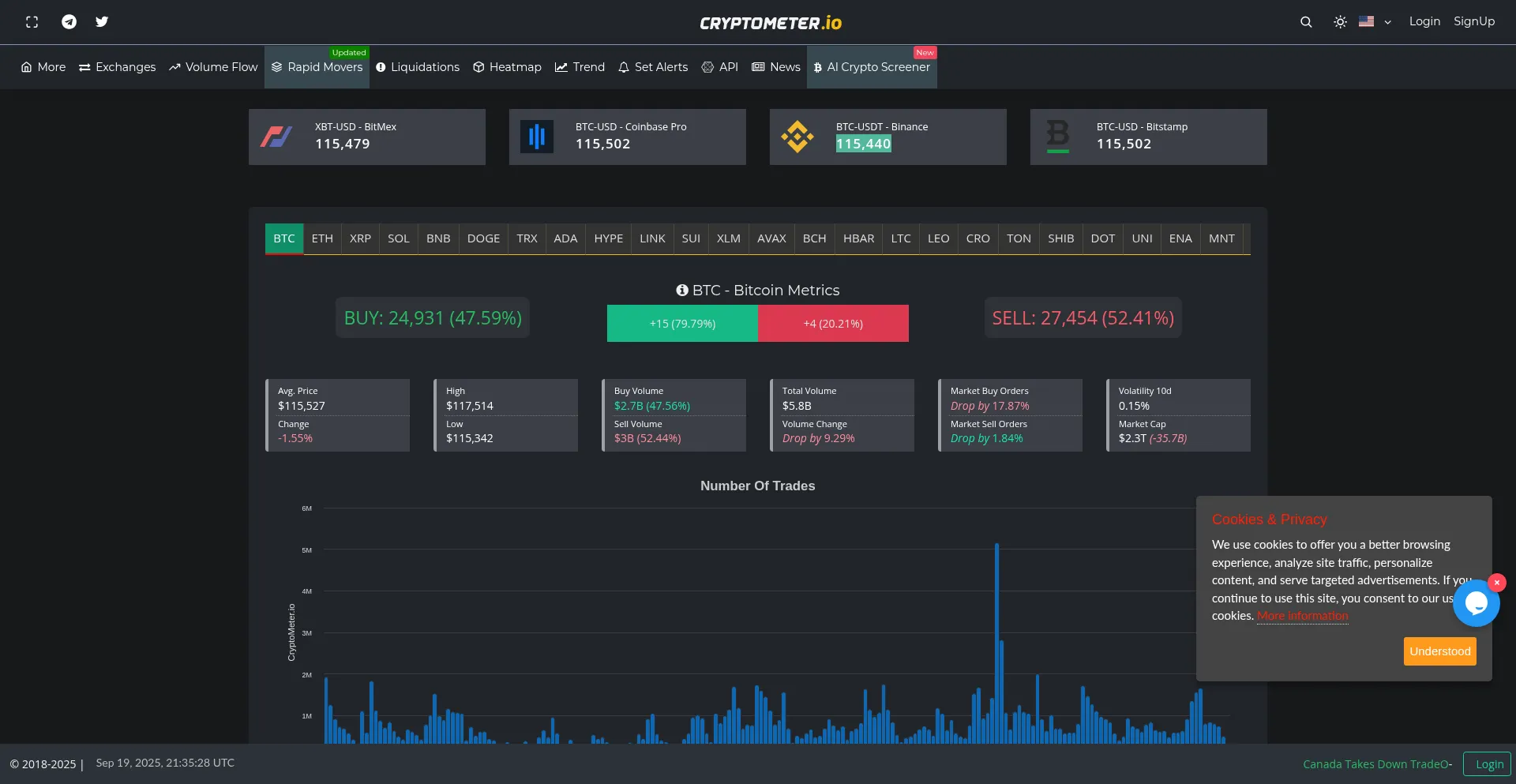The image size is (1516, 784).
Task: Select the DOGE coin tab
Action: 483,238
